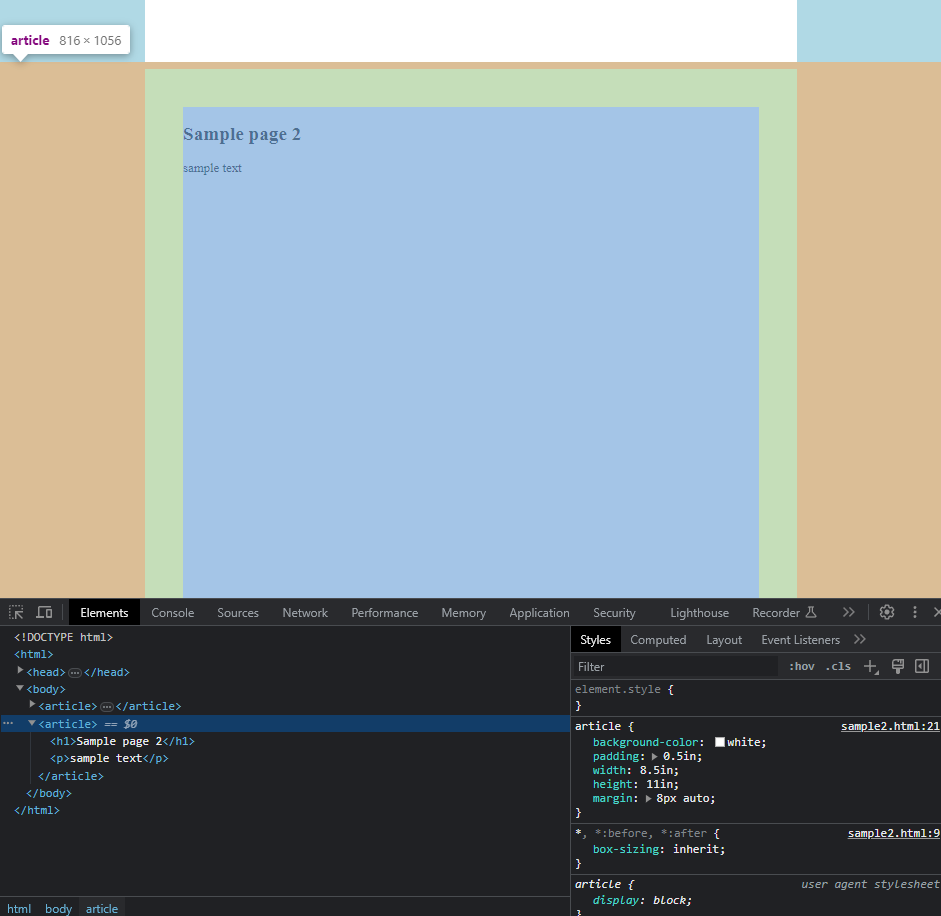Open the Layout pane tab
Viewport: 941px width, 916px height.
point(724,640)
